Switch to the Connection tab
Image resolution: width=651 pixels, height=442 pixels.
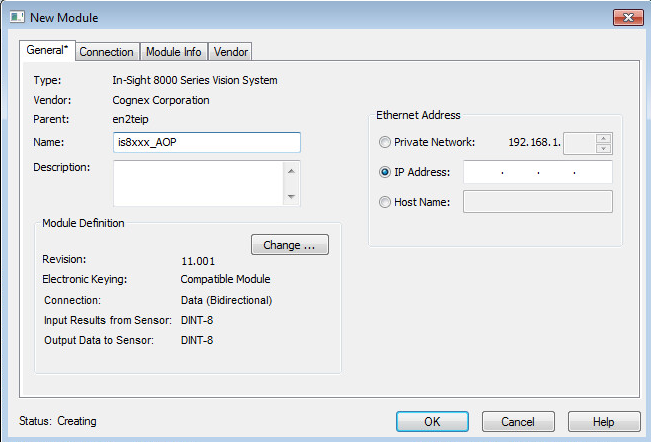[106, 52]
